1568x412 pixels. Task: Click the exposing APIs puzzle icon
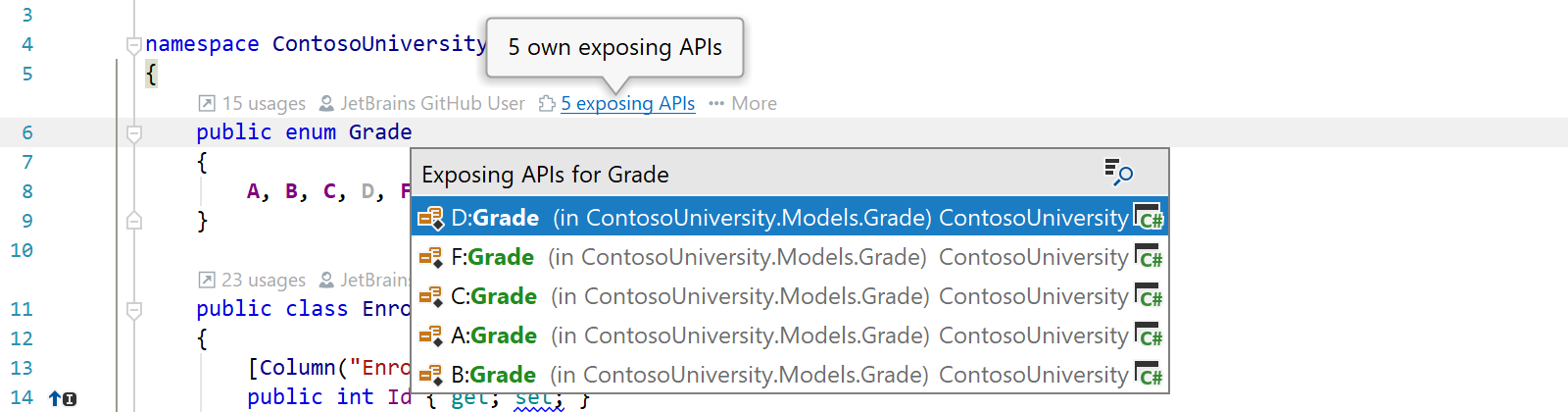(x=547, y=103)
